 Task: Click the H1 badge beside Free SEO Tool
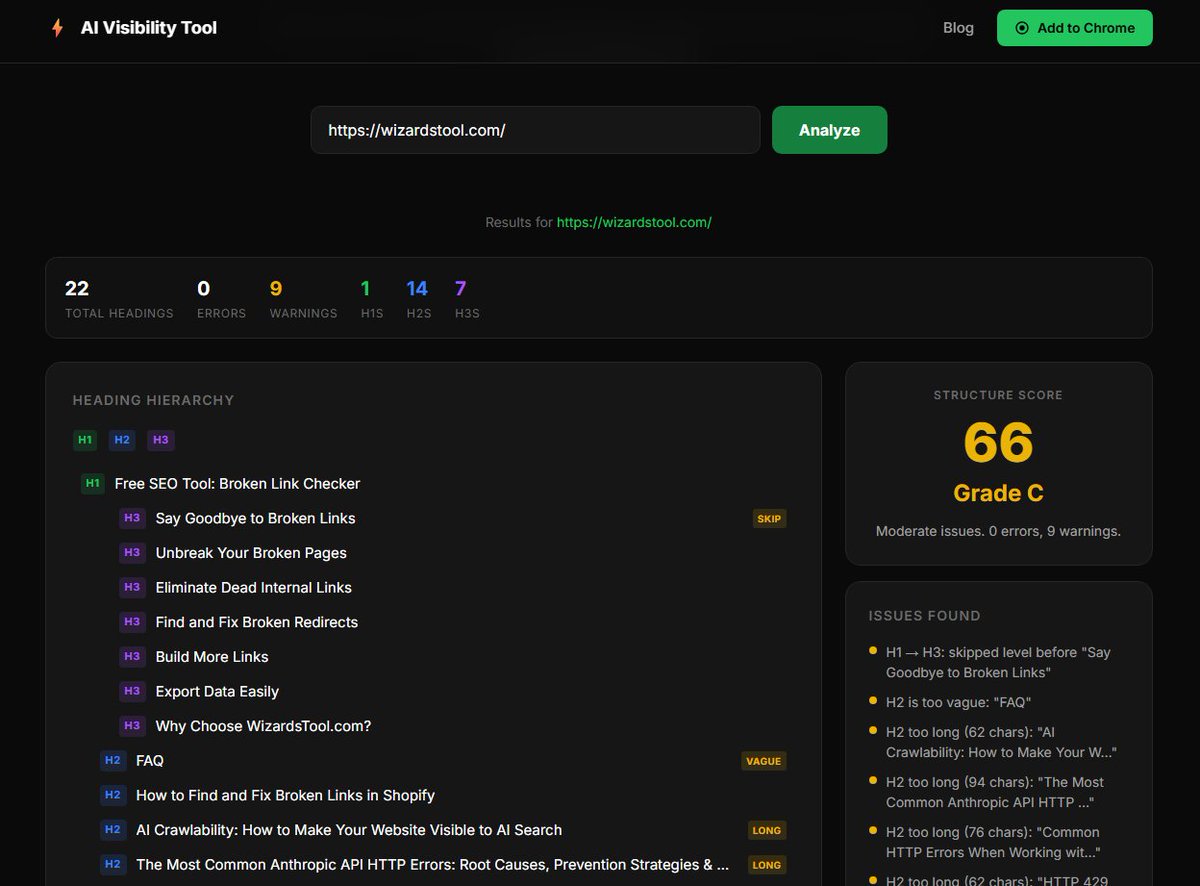(x=93, y=484)
